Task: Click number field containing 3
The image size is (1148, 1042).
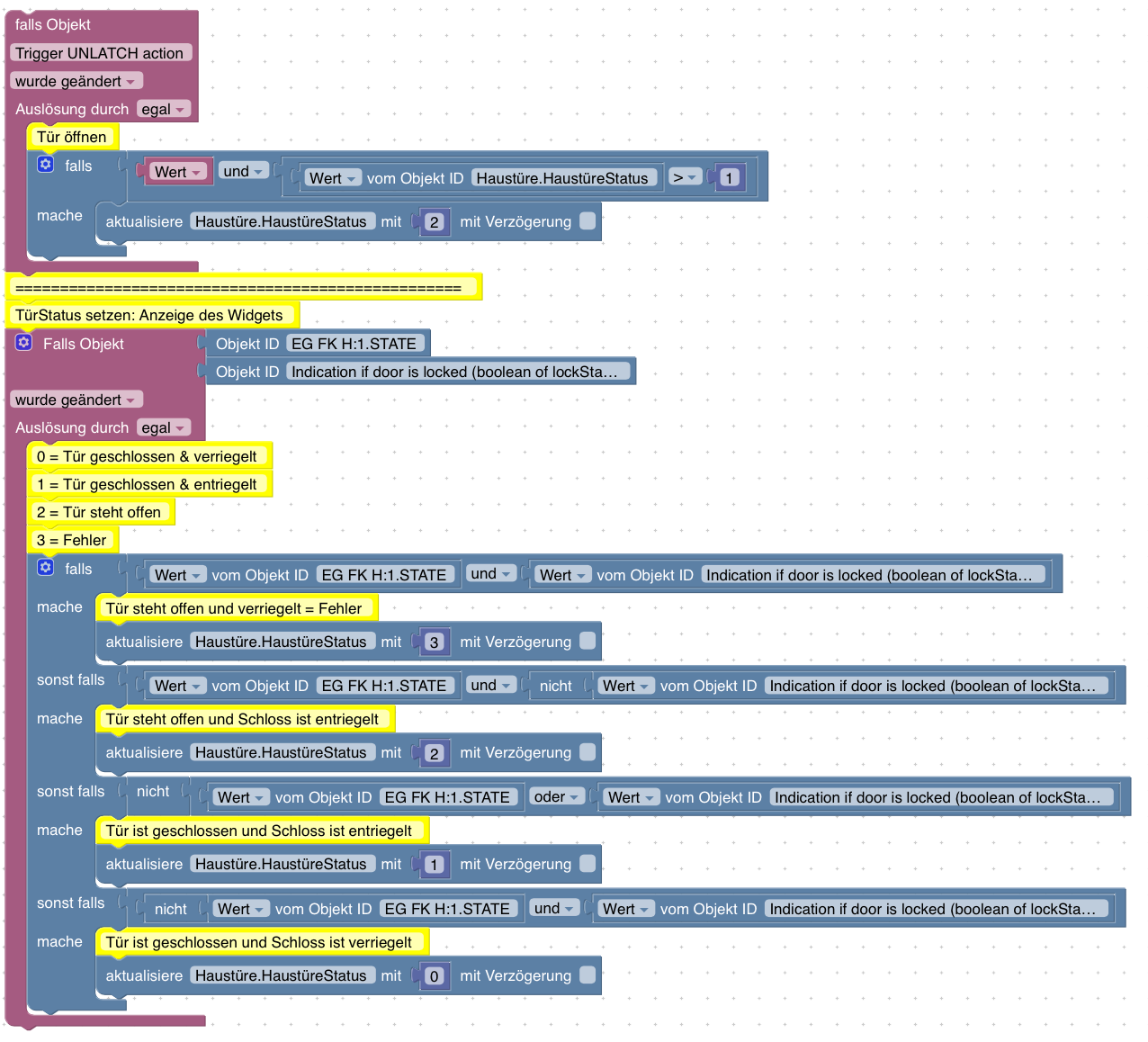Action: tap(435, 642)
